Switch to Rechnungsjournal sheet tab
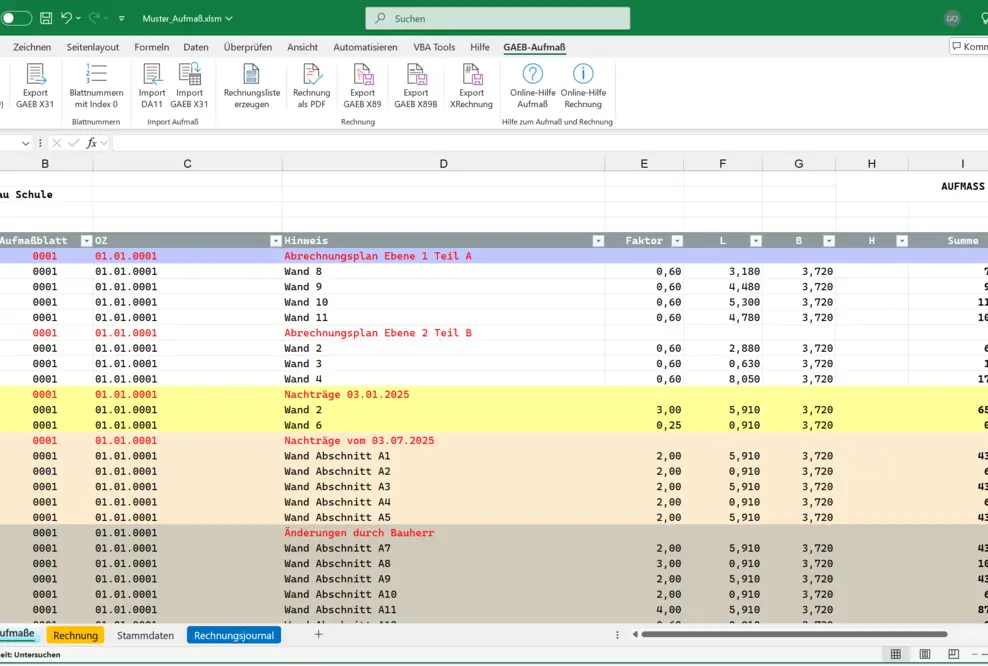 tap(234, 635)
